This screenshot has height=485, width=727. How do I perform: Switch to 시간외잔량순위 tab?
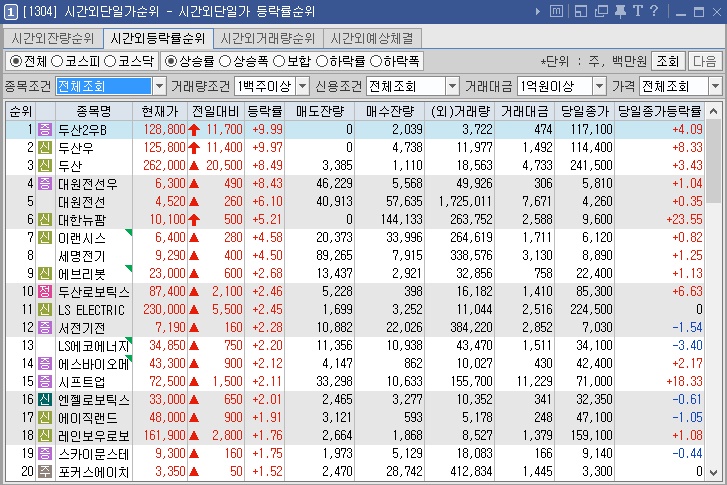pyautogui.click(x=52, y=38)
